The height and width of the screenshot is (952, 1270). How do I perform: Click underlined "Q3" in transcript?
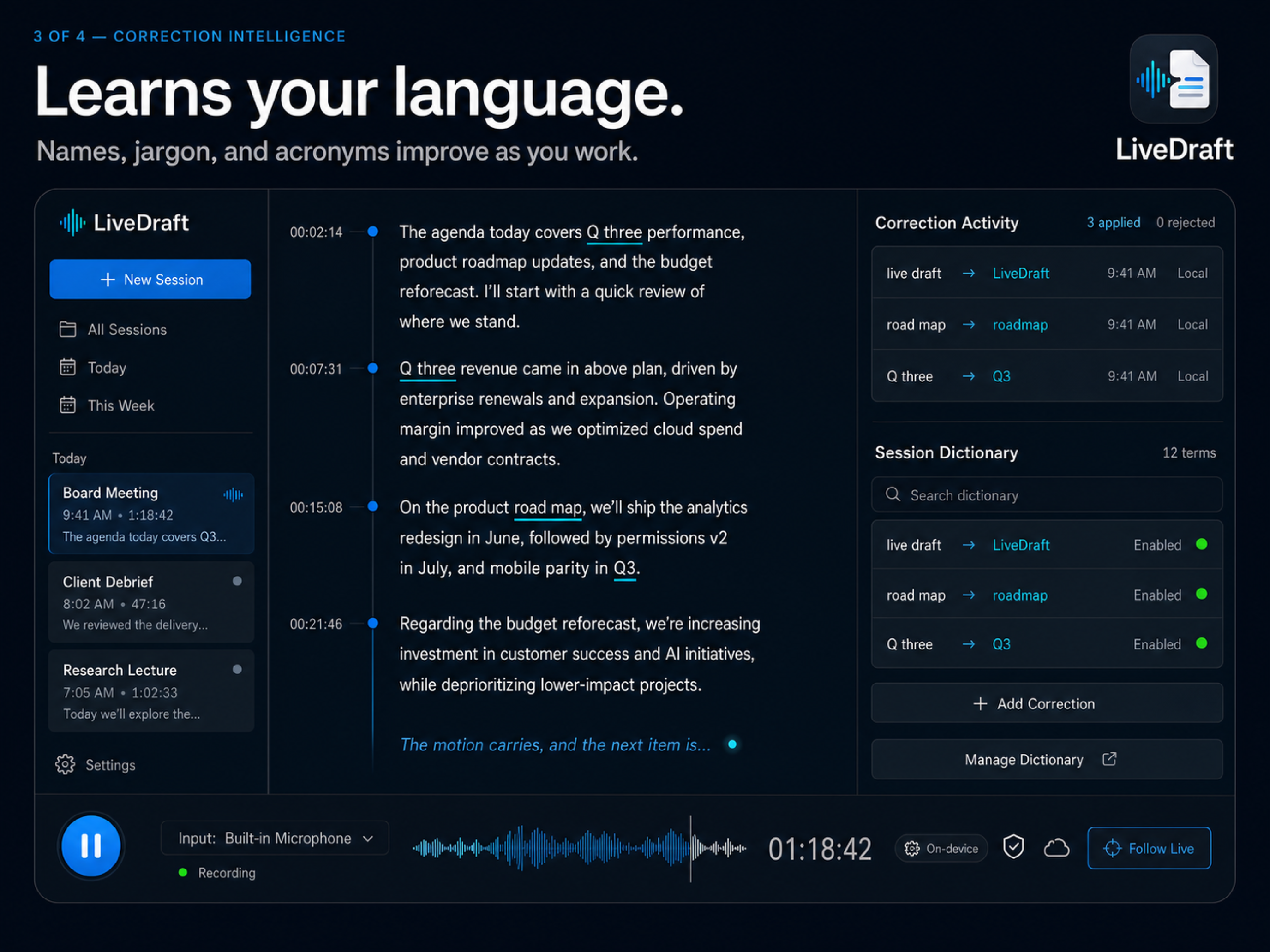[625, 569]
